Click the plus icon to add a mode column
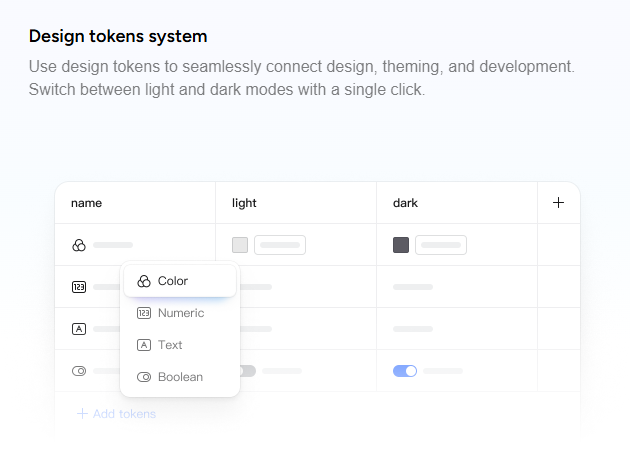Viewport: 630px width, 476px height. (x=558, y=202)
